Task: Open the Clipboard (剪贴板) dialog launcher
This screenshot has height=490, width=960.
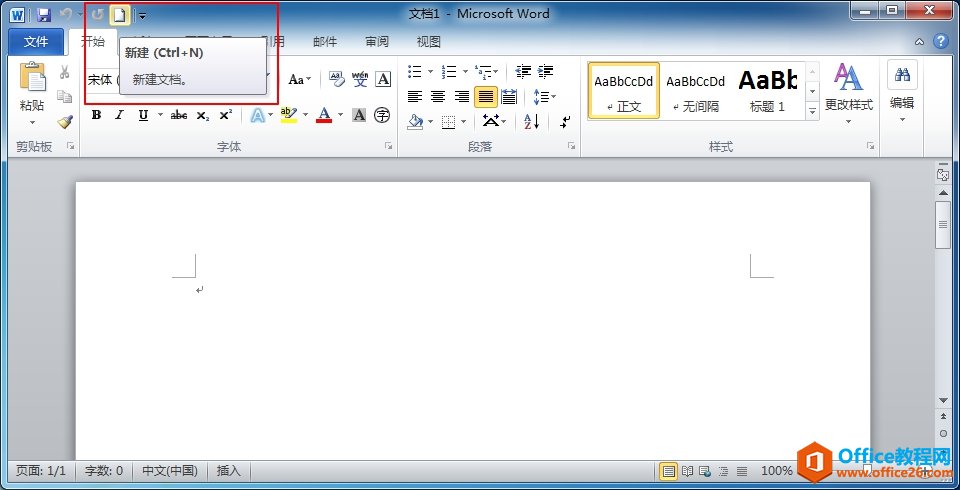Action: click(71, 146)
